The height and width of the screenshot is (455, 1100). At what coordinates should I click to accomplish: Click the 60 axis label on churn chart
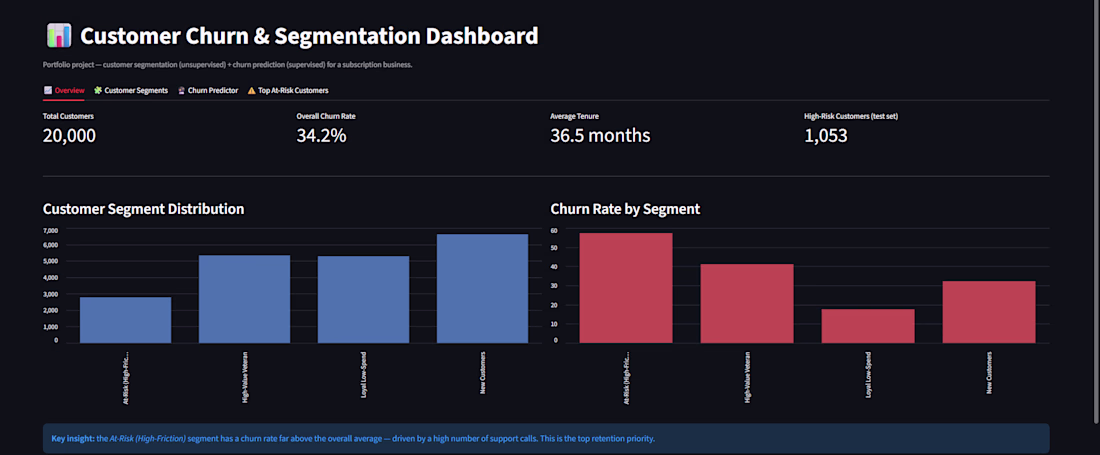tap(554, 230)
